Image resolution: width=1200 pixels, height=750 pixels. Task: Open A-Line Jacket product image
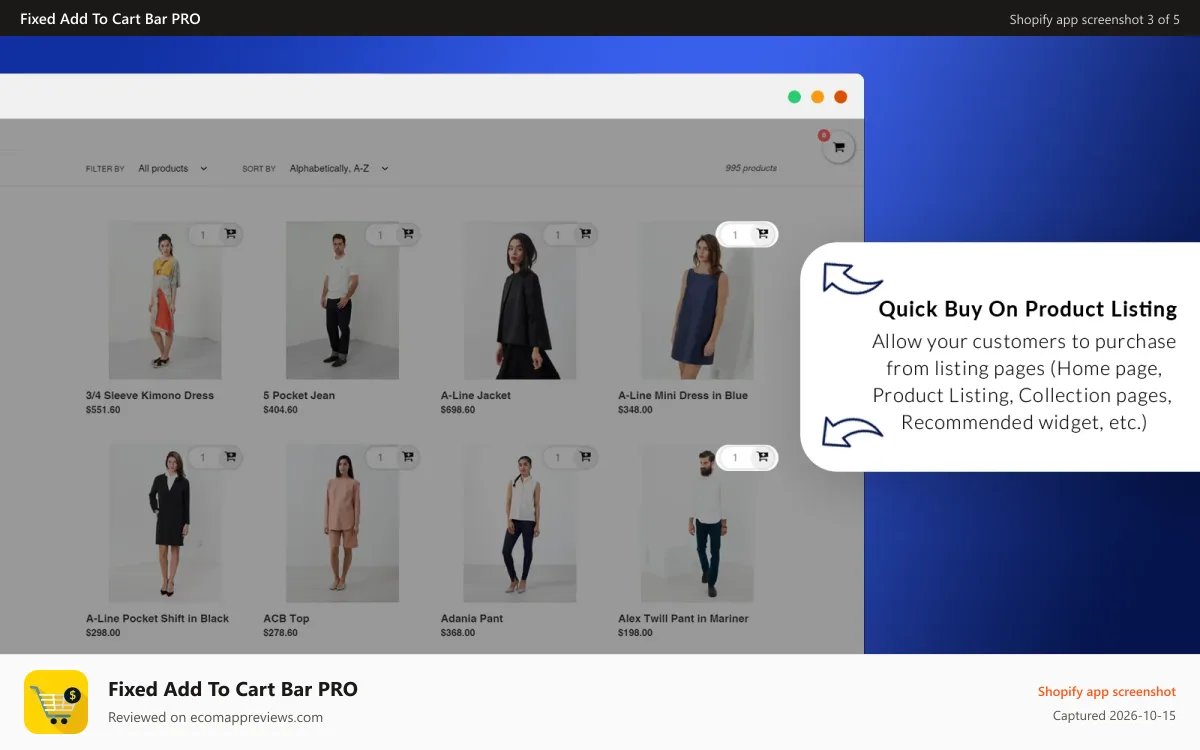pyautogui.click(x=520, y=300)
